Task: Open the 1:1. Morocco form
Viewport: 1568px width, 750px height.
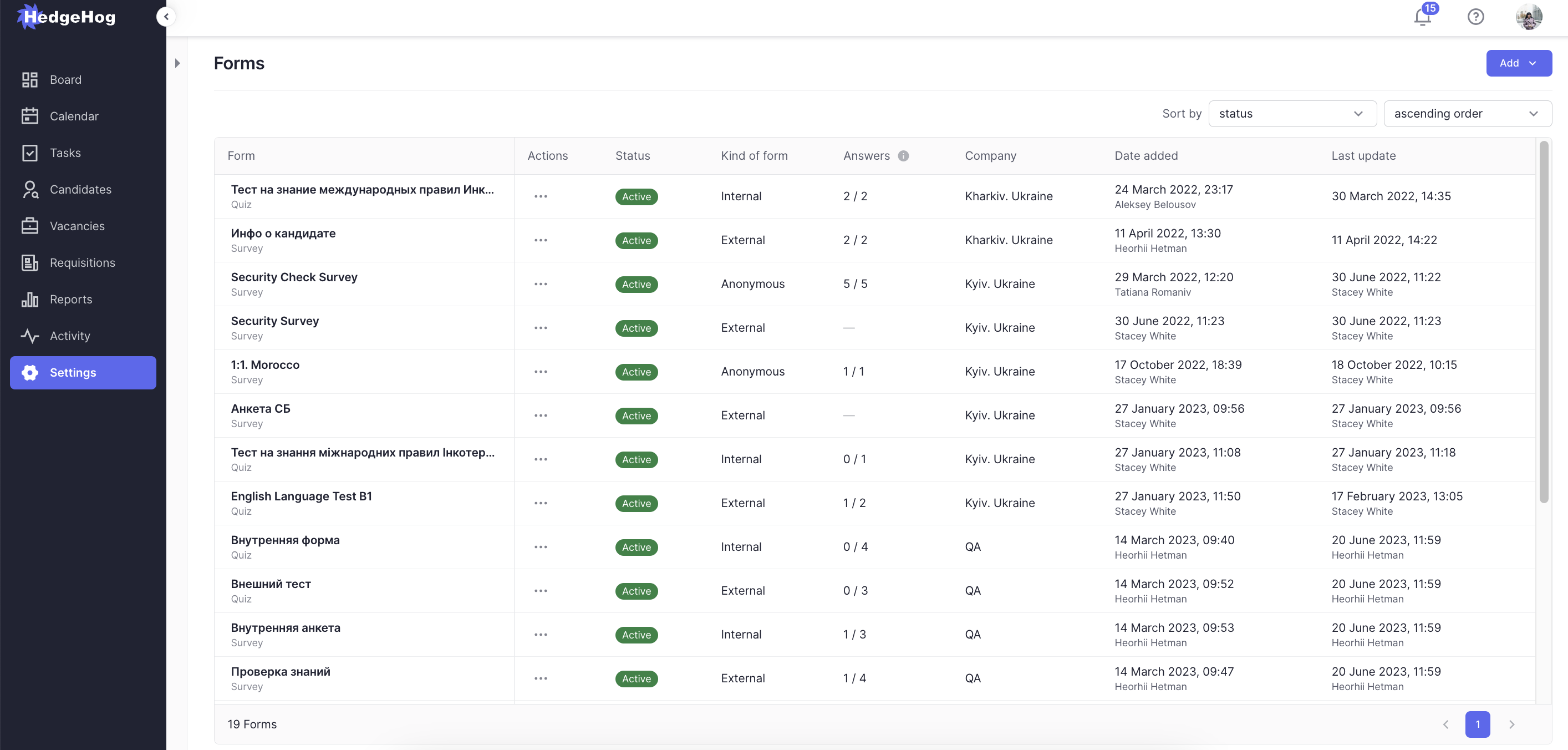Action: click(265, 364)
